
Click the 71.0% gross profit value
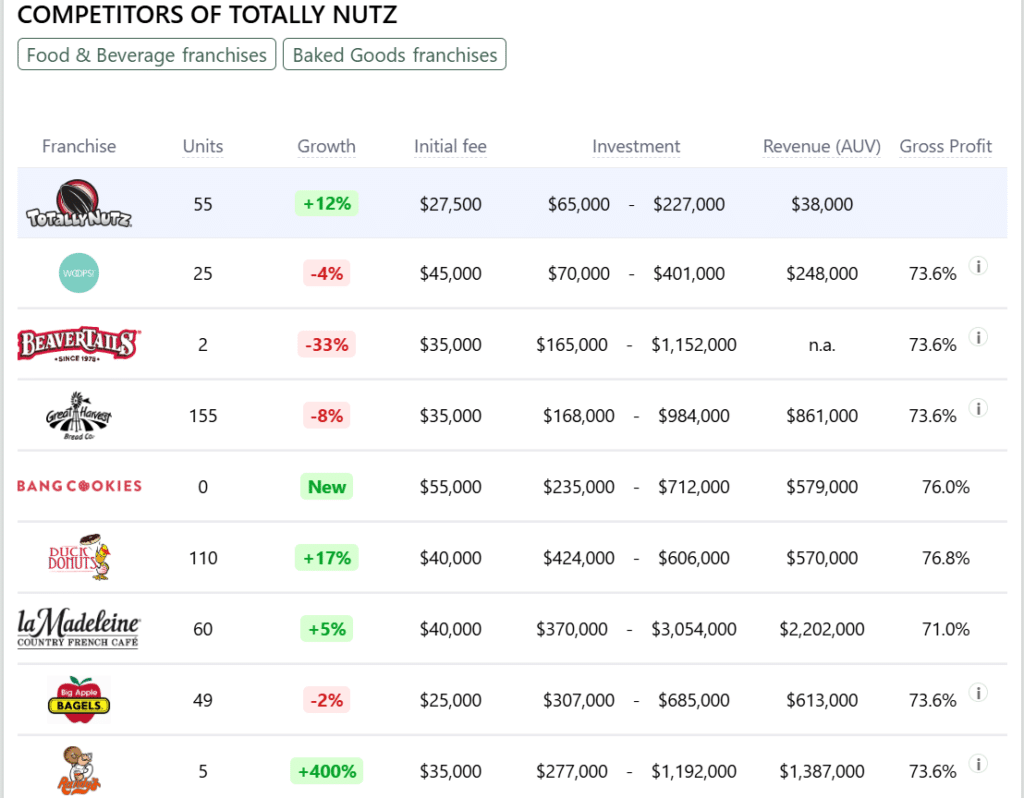click(946, 630)
